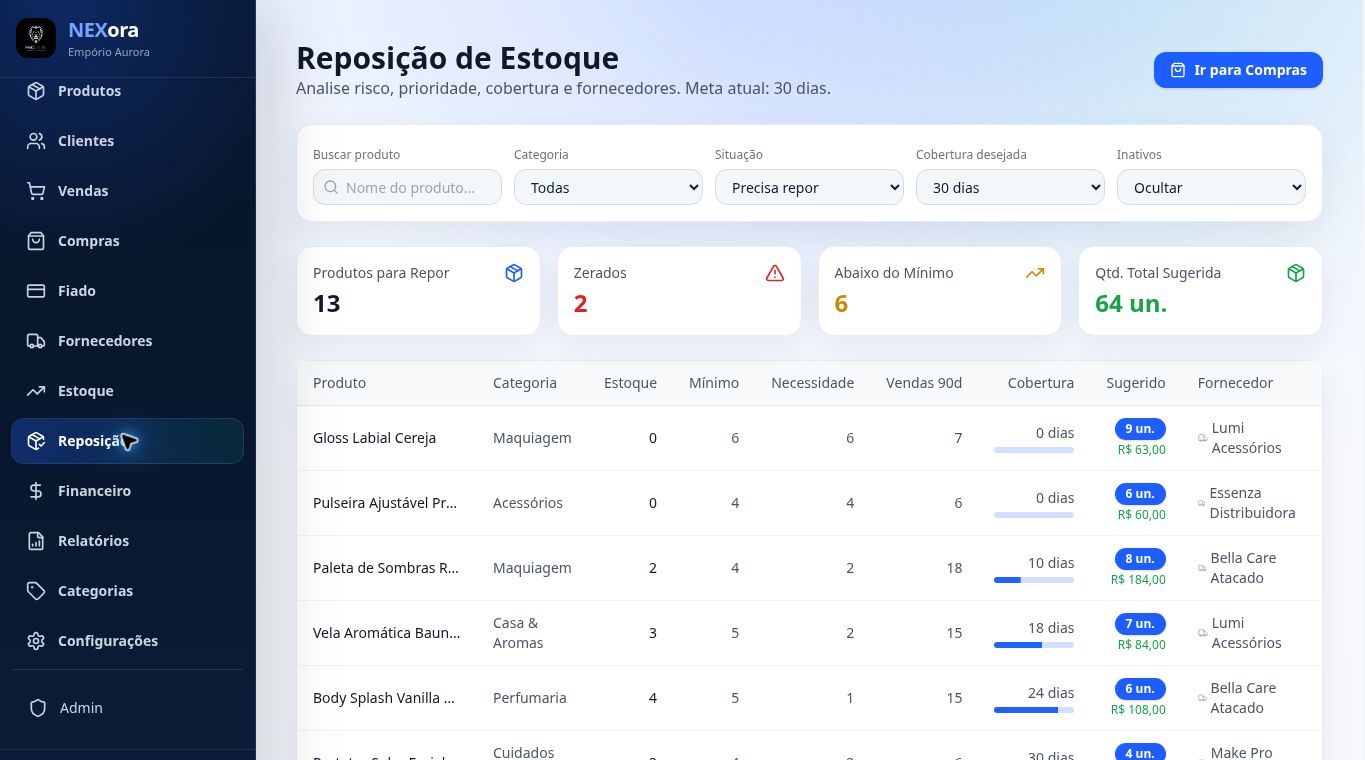Click the Admin shield icon
The height and width of the screenshot is (760, 1365).
point(38,708)
